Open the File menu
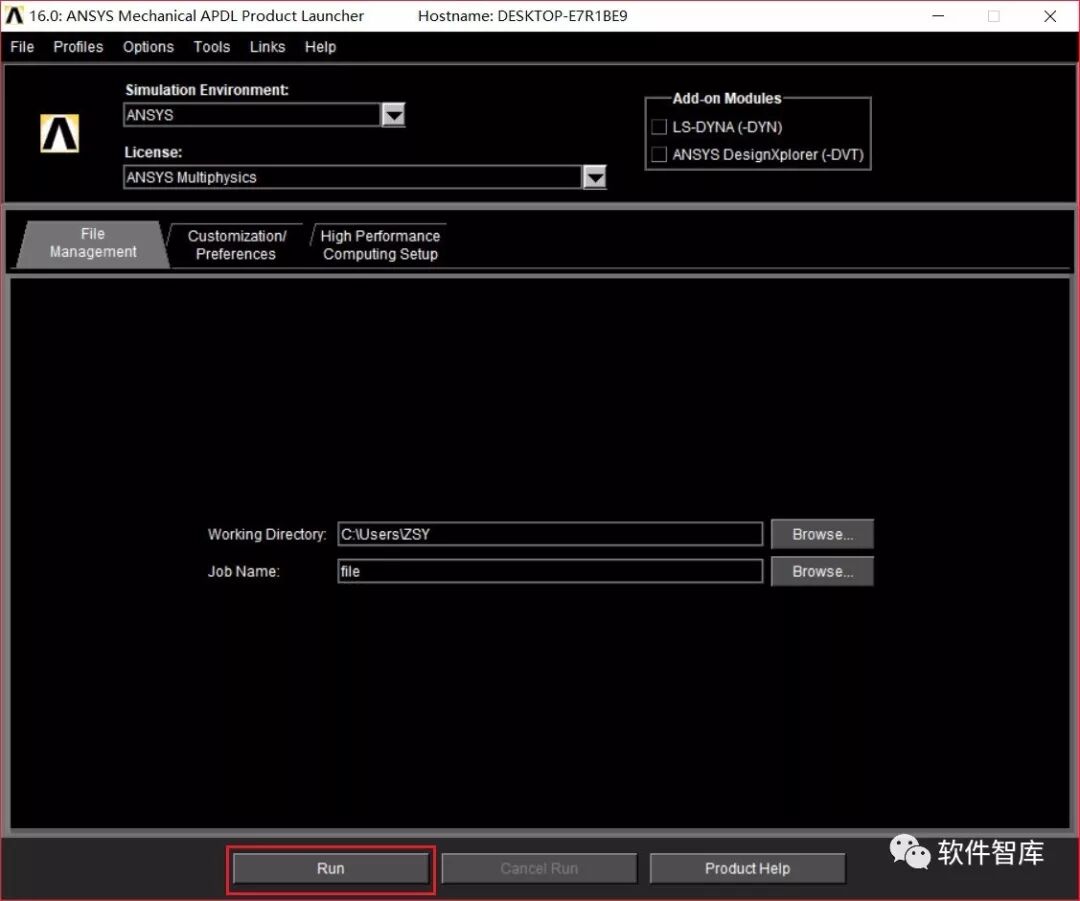Viewport: 1080px width, 901px height. (22, 47)
